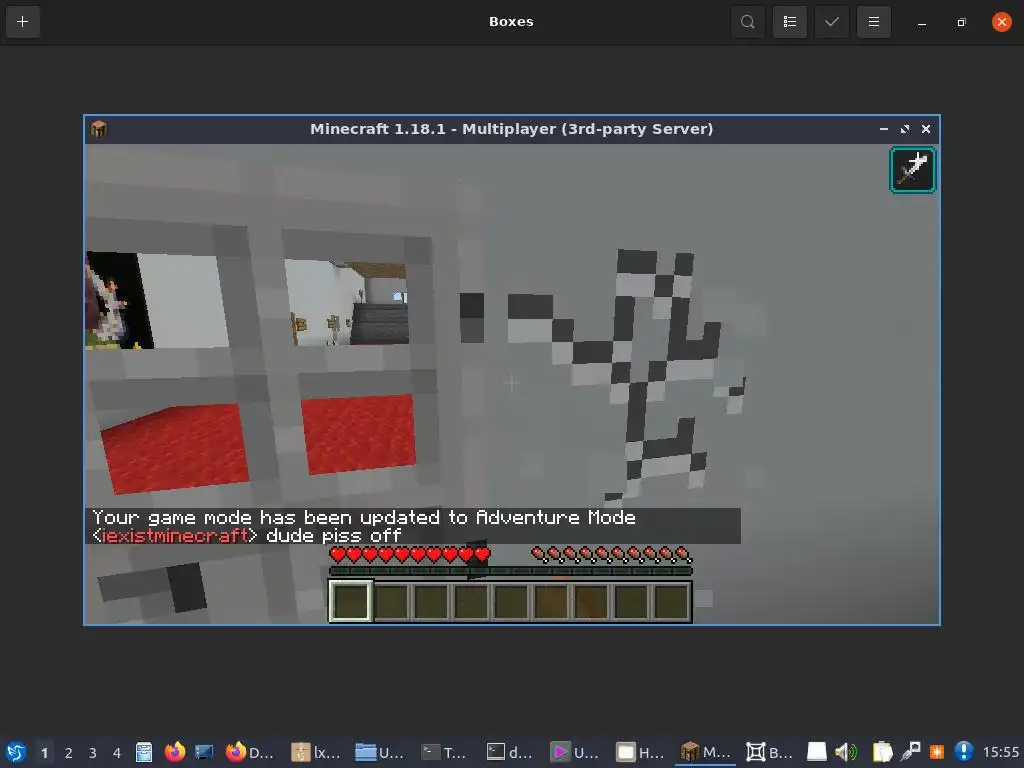Viewport: 1024px width, 768px height.
Task: Switch to media player U... taskbar window
Action: click(575, 752)
